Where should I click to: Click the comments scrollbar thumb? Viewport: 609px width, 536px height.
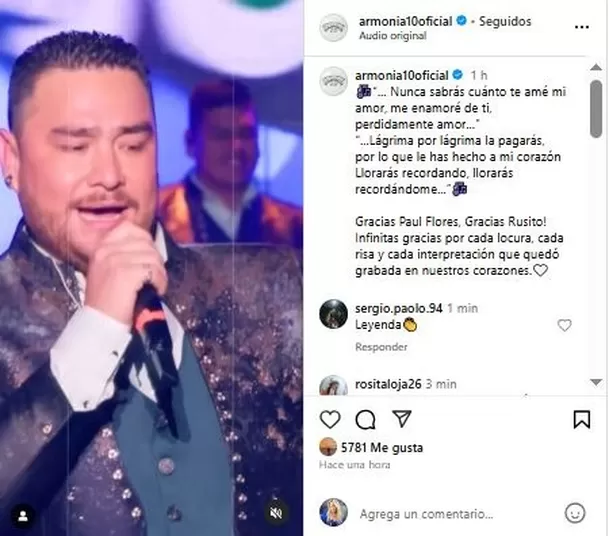pyautogui.click(x=596, y=109)
